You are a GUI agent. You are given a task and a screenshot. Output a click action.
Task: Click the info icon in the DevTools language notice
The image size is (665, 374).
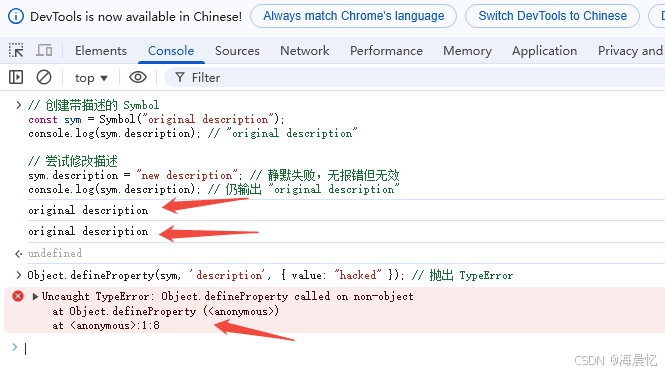16,17
